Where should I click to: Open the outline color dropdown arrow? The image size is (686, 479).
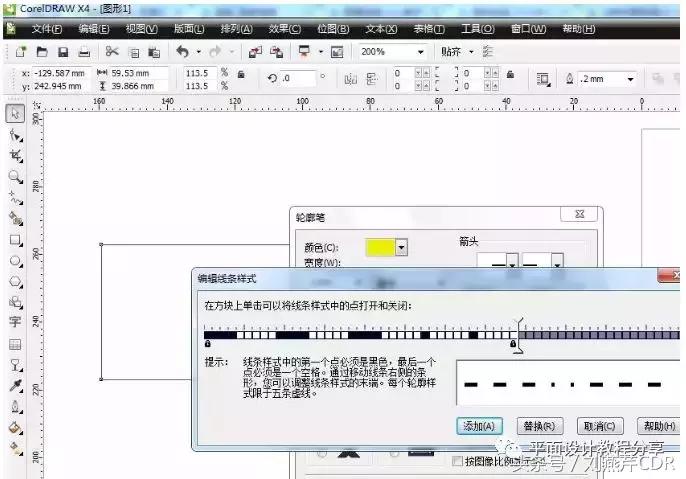click(x=402, y=248)
